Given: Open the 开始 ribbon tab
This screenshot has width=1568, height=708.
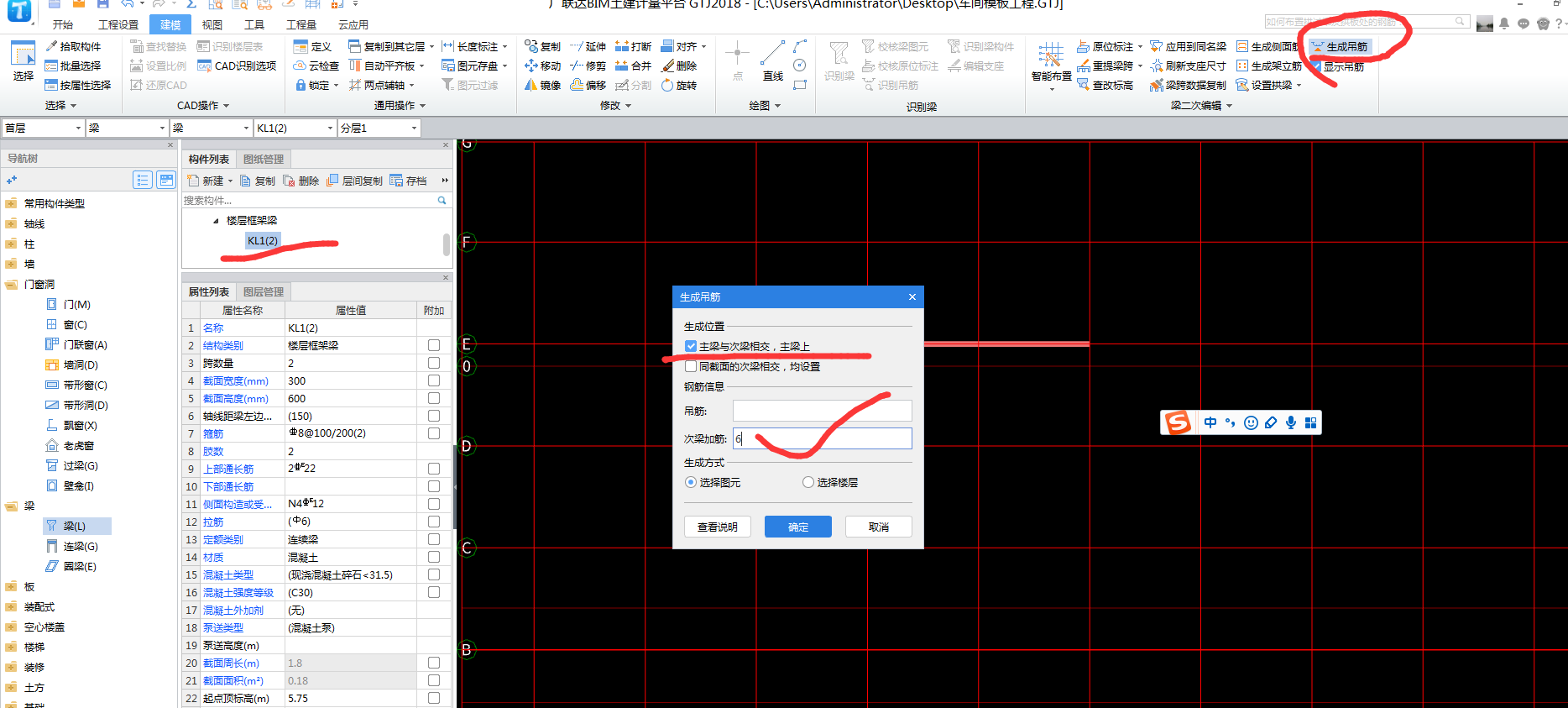Looking at the screenshot, I should 62,24.
